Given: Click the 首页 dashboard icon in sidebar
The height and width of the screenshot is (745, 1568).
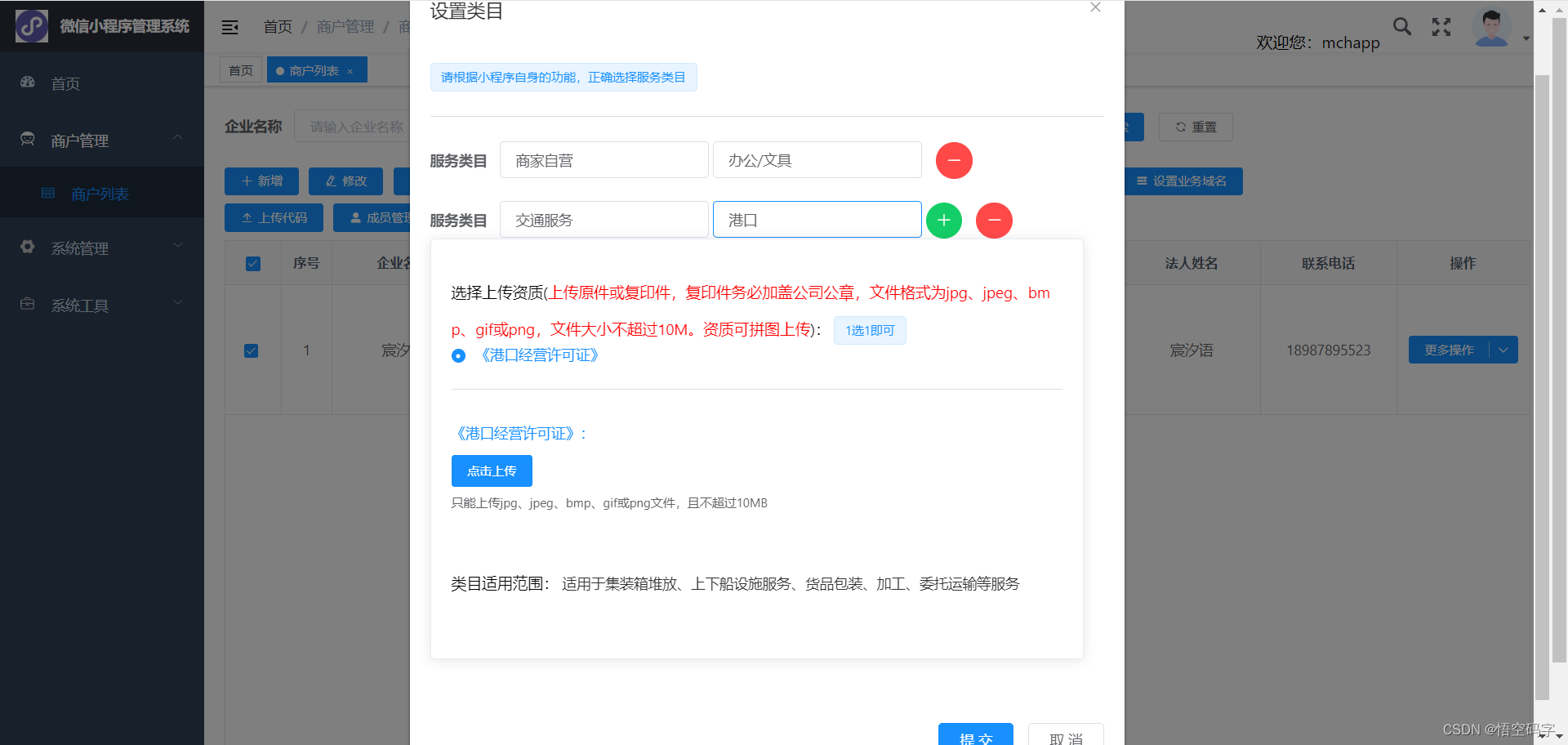Looking at the screenshot, I should (28, 82).
